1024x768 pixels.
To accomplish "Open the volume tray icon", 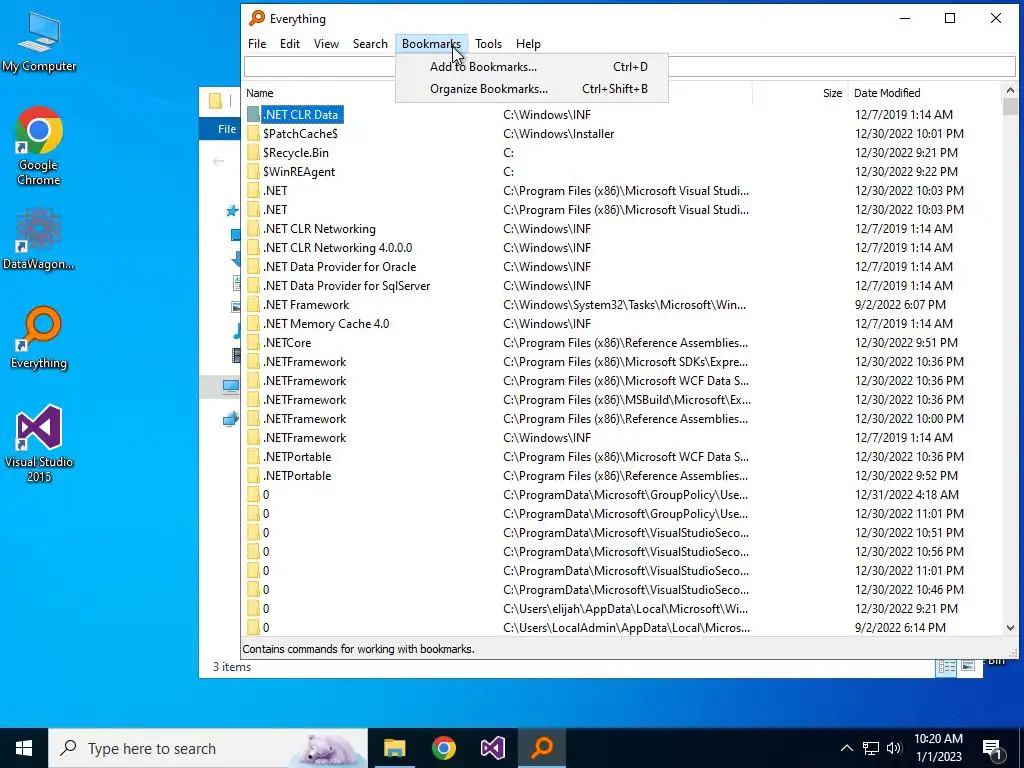I will click(894, 748).
